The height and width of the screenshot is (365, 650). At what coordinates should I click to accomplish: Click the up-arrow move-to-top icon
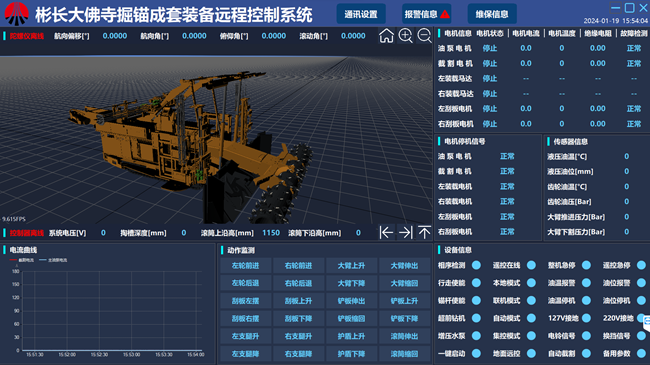[424, 232]
